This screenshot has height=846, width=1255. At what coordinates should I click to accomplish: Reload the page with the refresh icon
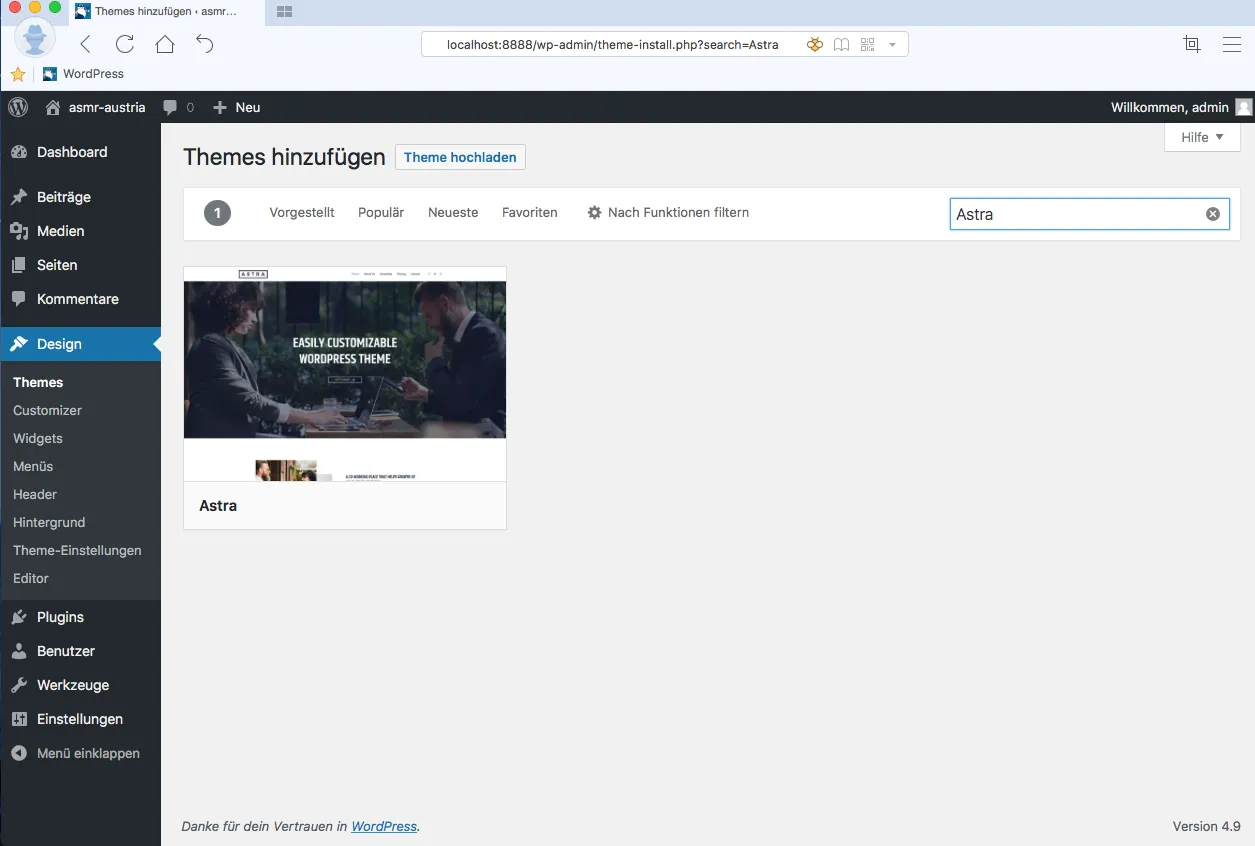coord(125,44)
